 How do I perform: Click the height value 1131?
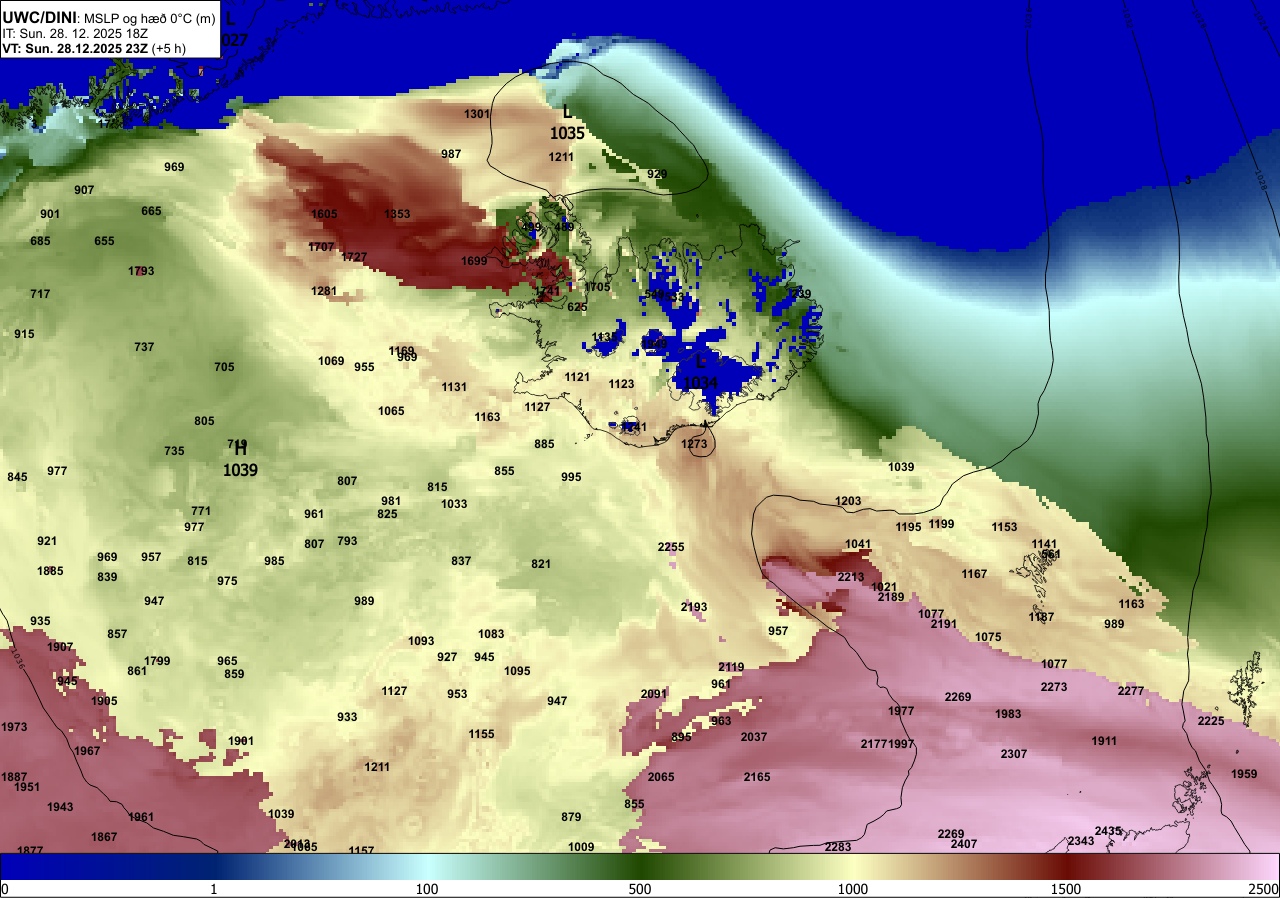(454, 387)
